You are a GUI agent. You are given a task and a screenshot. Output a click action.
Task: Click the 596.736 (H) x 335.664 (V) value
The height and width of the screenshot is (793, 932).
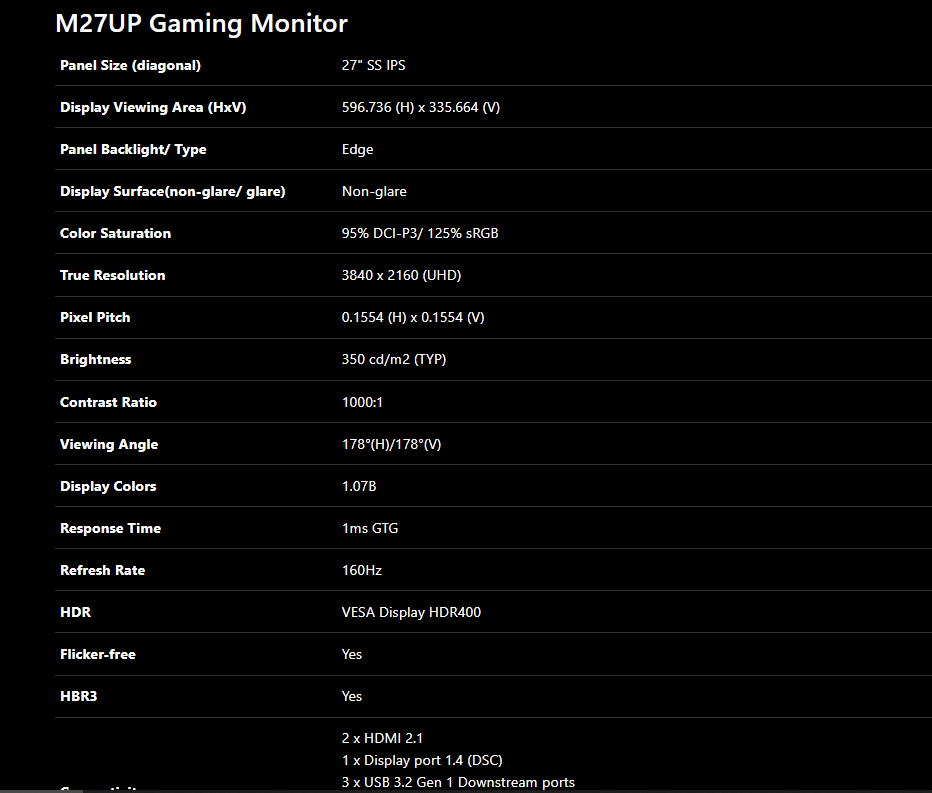tap(421, 108)
